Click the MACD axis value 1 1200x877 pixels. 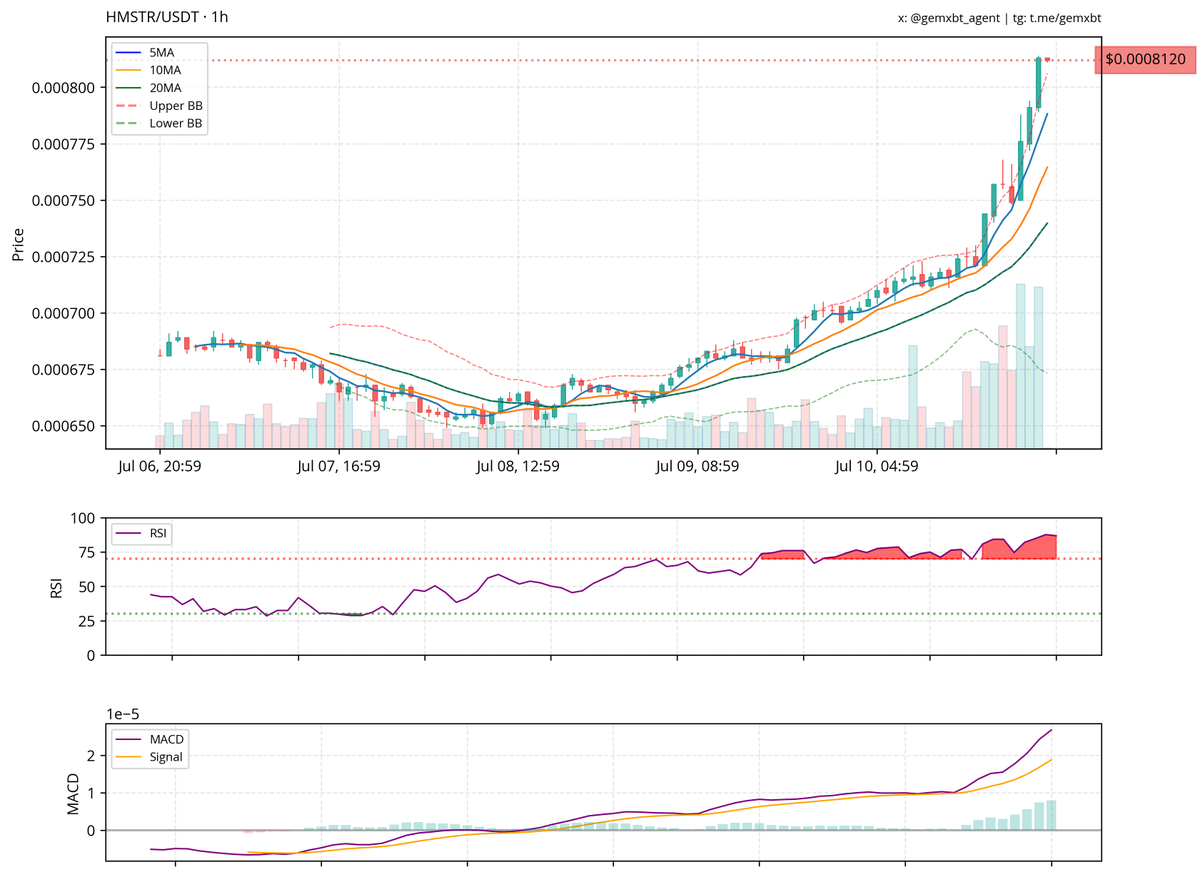91,793
